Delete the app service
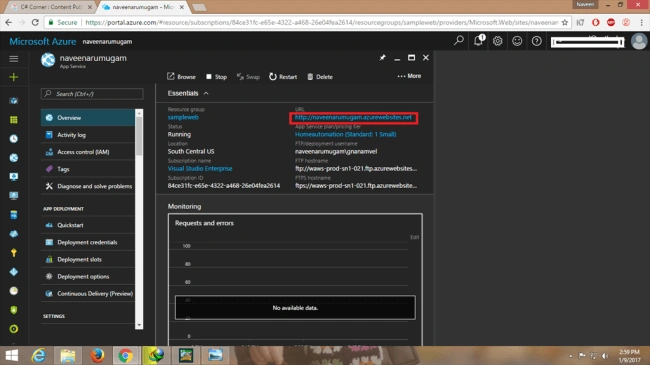The image size is (650, 365). click(320, 77)
